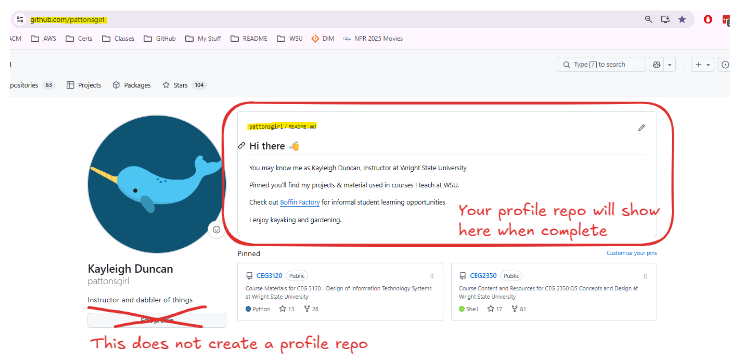
Task: Open the NPR 2025 Movies bookmark
Action: (x=373, y=39)
